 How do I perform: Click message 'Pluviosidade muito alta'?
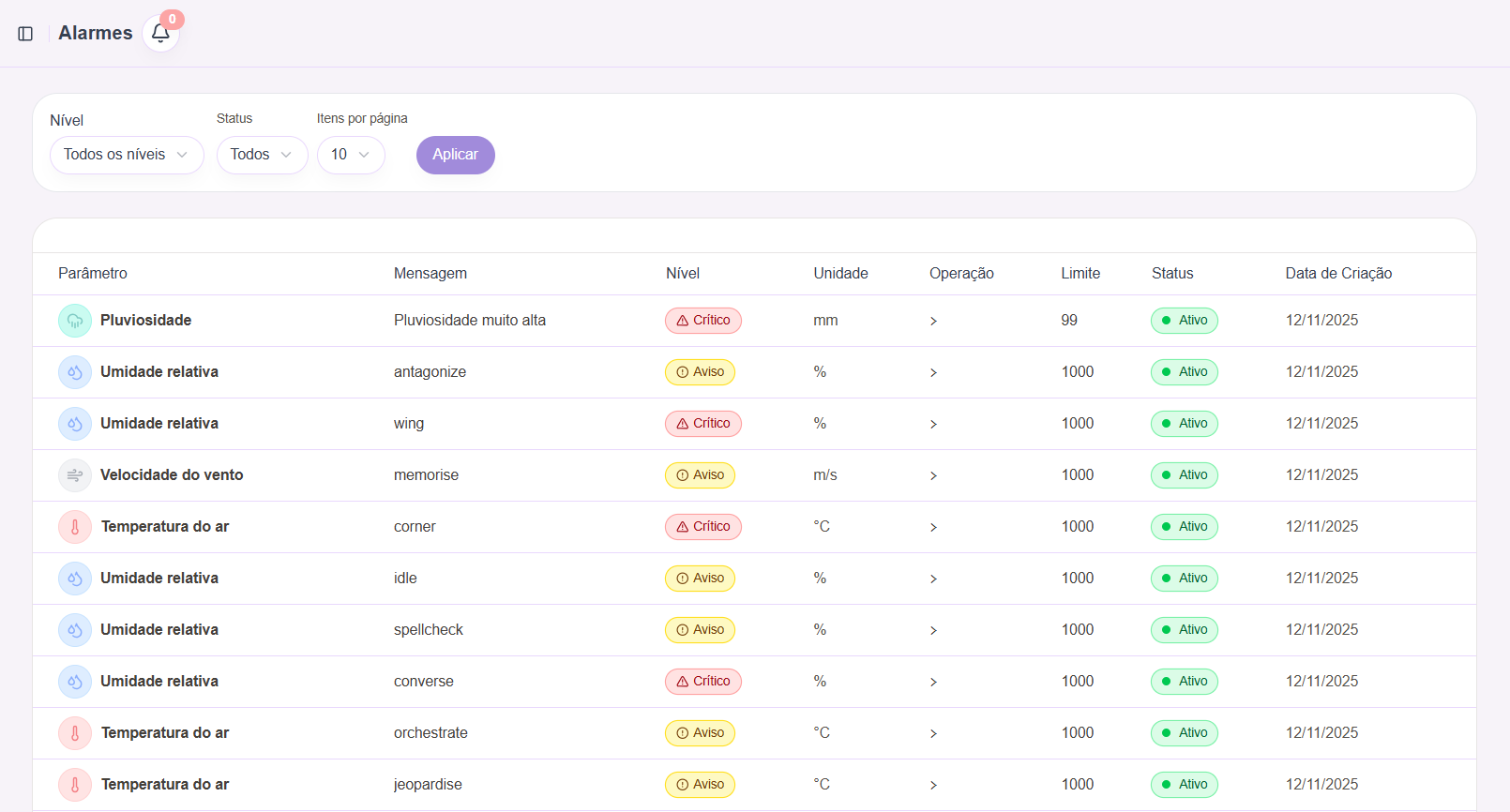pyautogui.click(x=470, y=321)
